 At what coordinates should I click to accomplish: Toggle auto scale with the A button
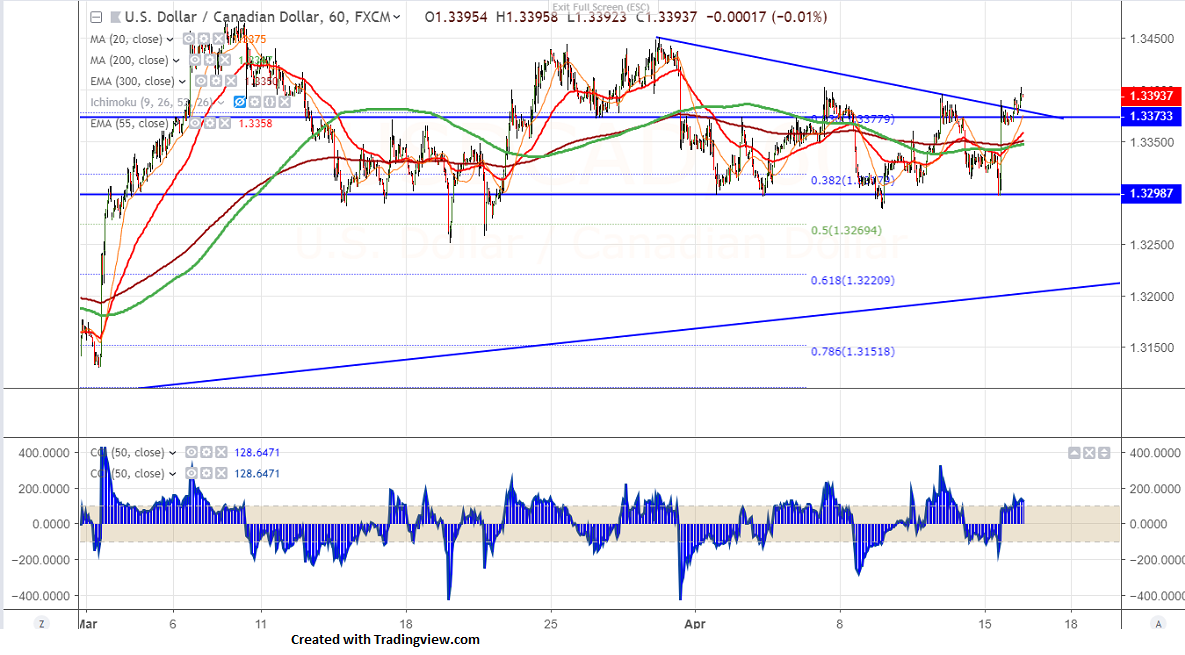click(1159, 623)
